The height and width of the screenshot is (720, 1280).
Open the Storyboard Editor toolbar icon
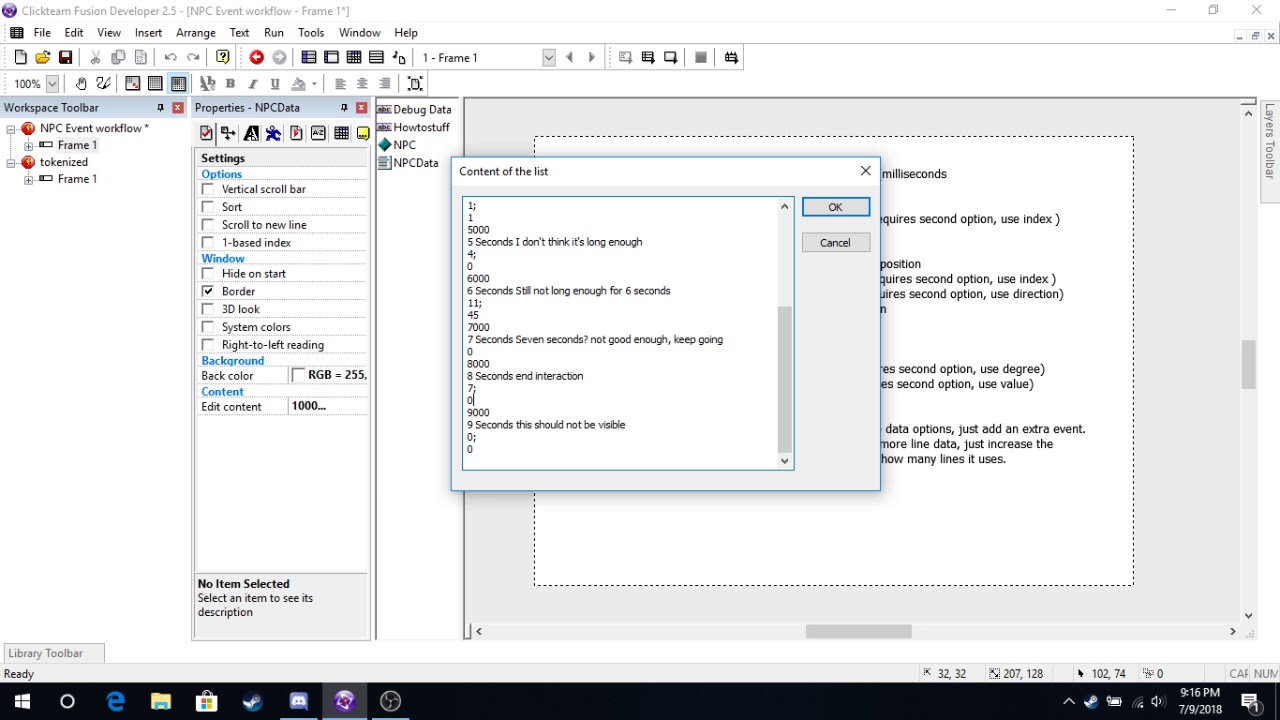309,57
